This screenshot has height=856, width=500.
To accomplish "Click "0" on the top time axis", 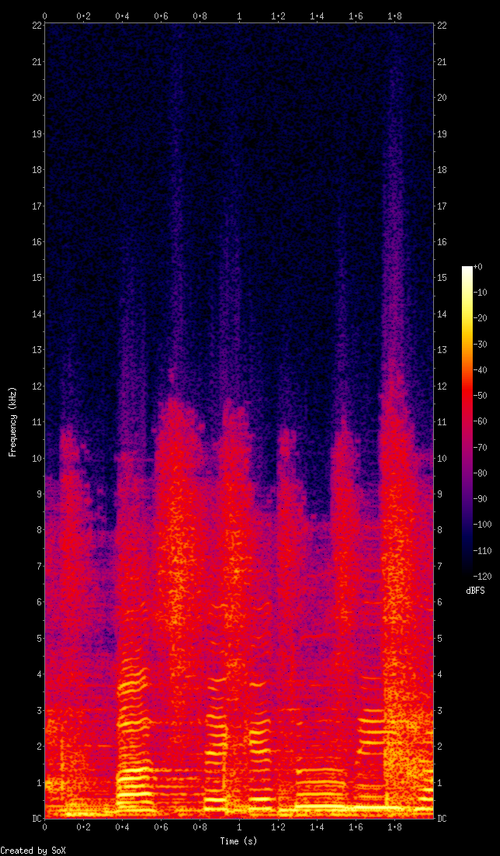I will (45, 17).
